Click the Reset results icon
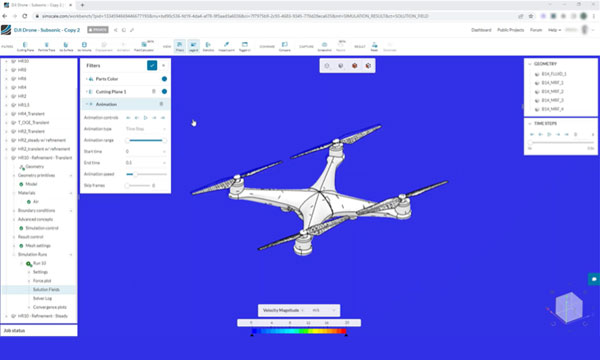The image size is (600, 360). coord(374,47)
